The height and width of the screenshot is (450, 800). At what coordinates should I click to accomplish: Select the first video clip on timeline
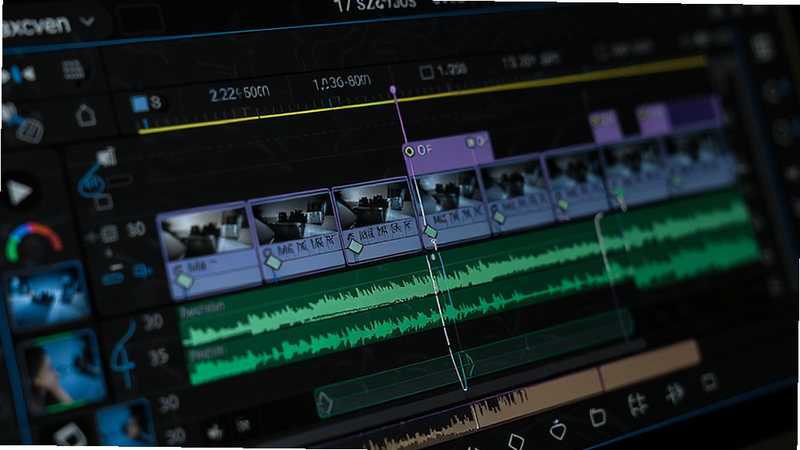pyautogui.click(x=209, y=253)
